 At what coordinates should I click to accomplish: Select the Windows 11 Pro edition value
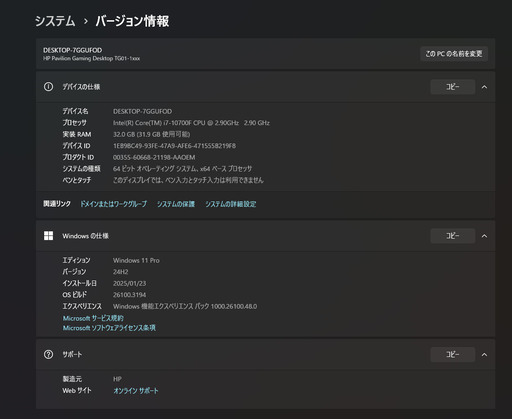[136, 260]
